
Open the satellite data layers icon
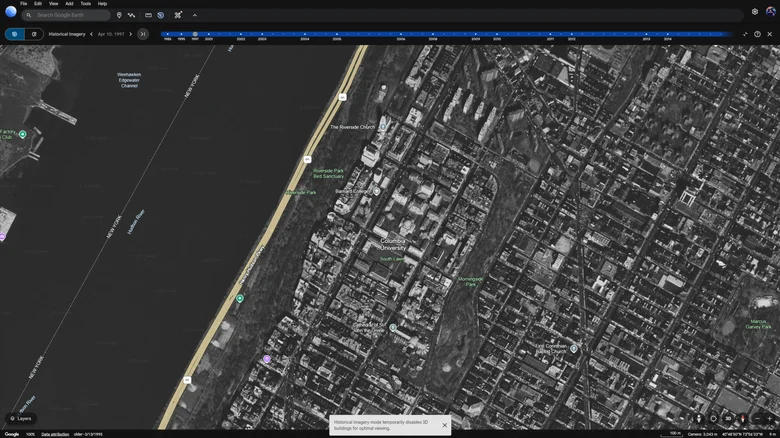tap(178, 15)
